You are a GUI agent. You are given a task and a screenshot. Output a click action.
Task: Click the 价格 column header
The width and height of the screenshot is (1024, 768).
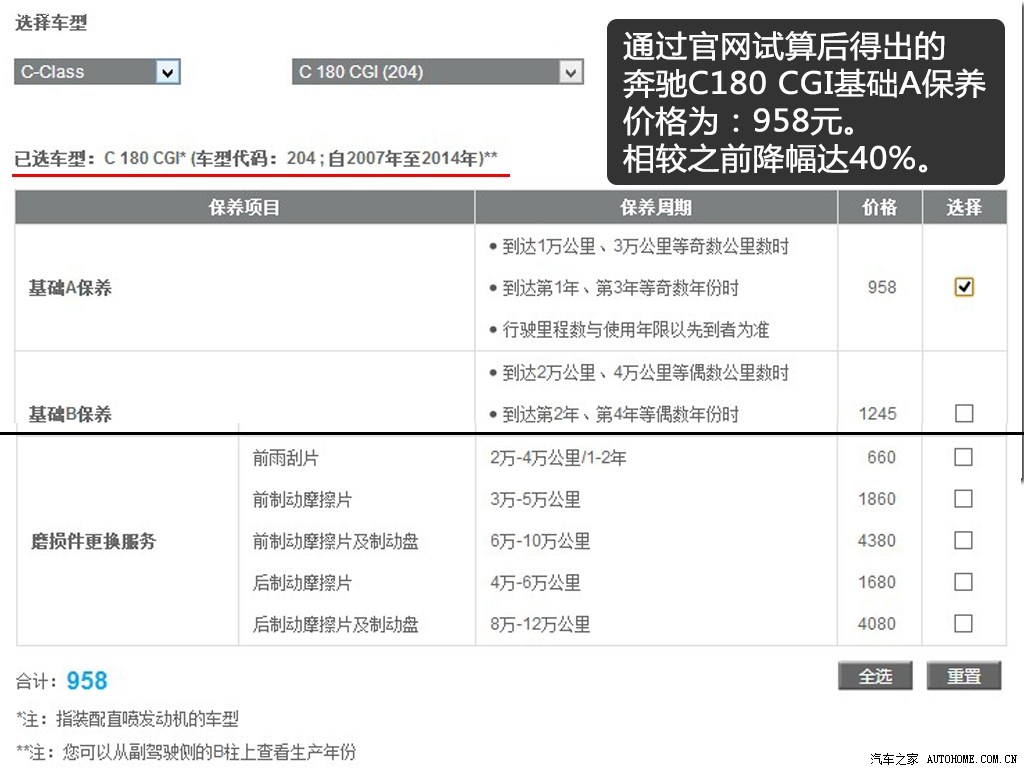[879, 208]
